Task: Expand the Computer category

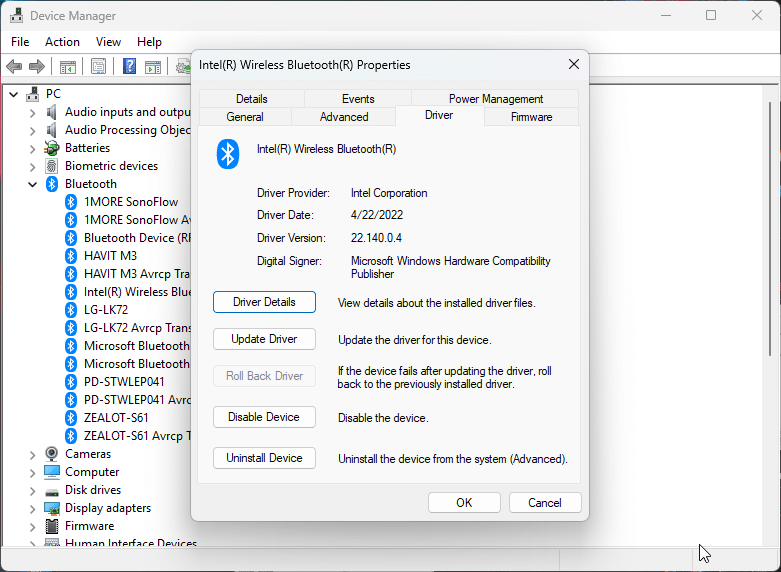Action: 32,473
